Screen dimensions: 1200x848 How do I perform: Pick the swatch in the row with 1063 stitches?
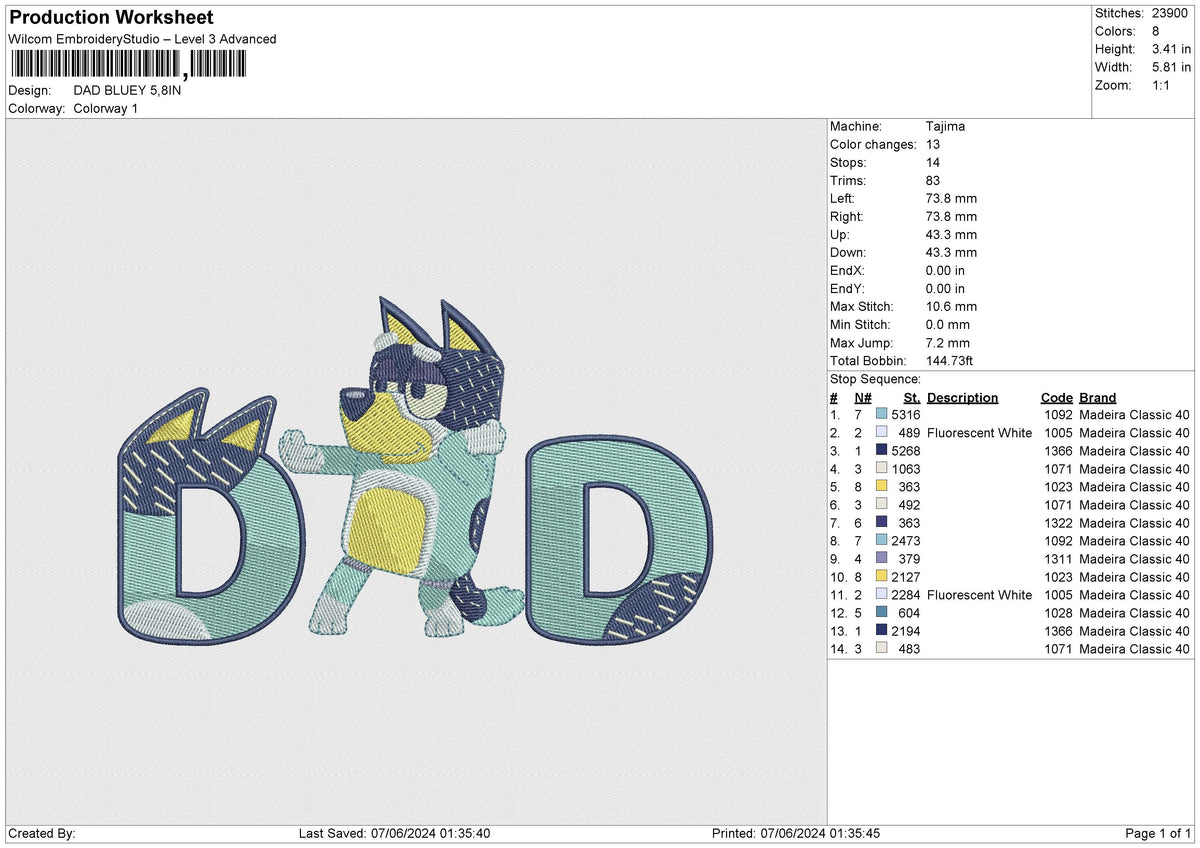(x=881, y=469)
